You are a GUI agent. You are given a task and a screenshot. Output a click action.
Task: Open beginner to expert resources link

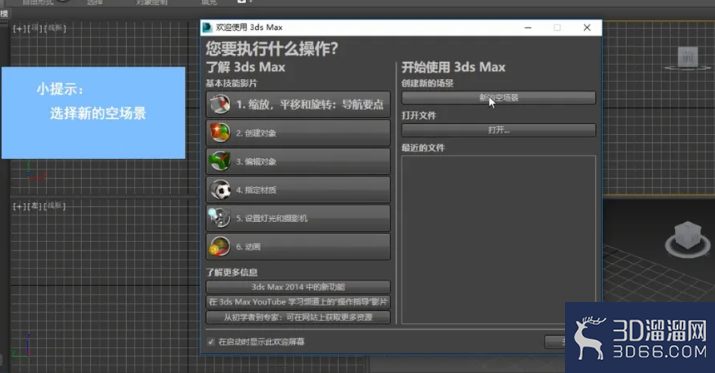[x=298, y=317]
